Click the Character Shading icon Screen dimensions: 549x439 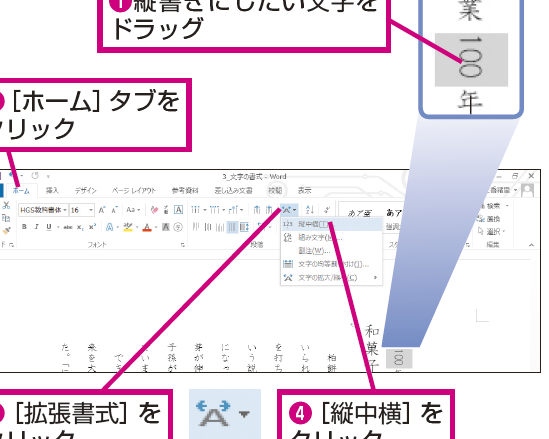point(166,227)
